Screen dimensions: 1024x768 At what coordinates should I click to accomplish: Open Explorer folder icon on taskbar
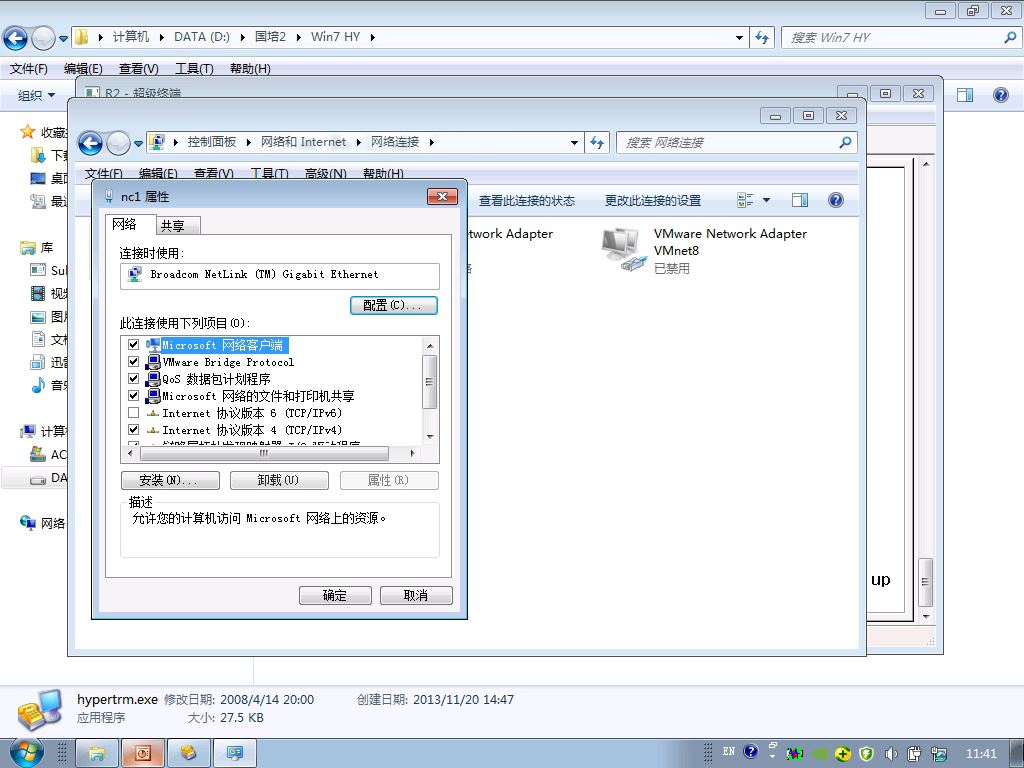(97, 753)
